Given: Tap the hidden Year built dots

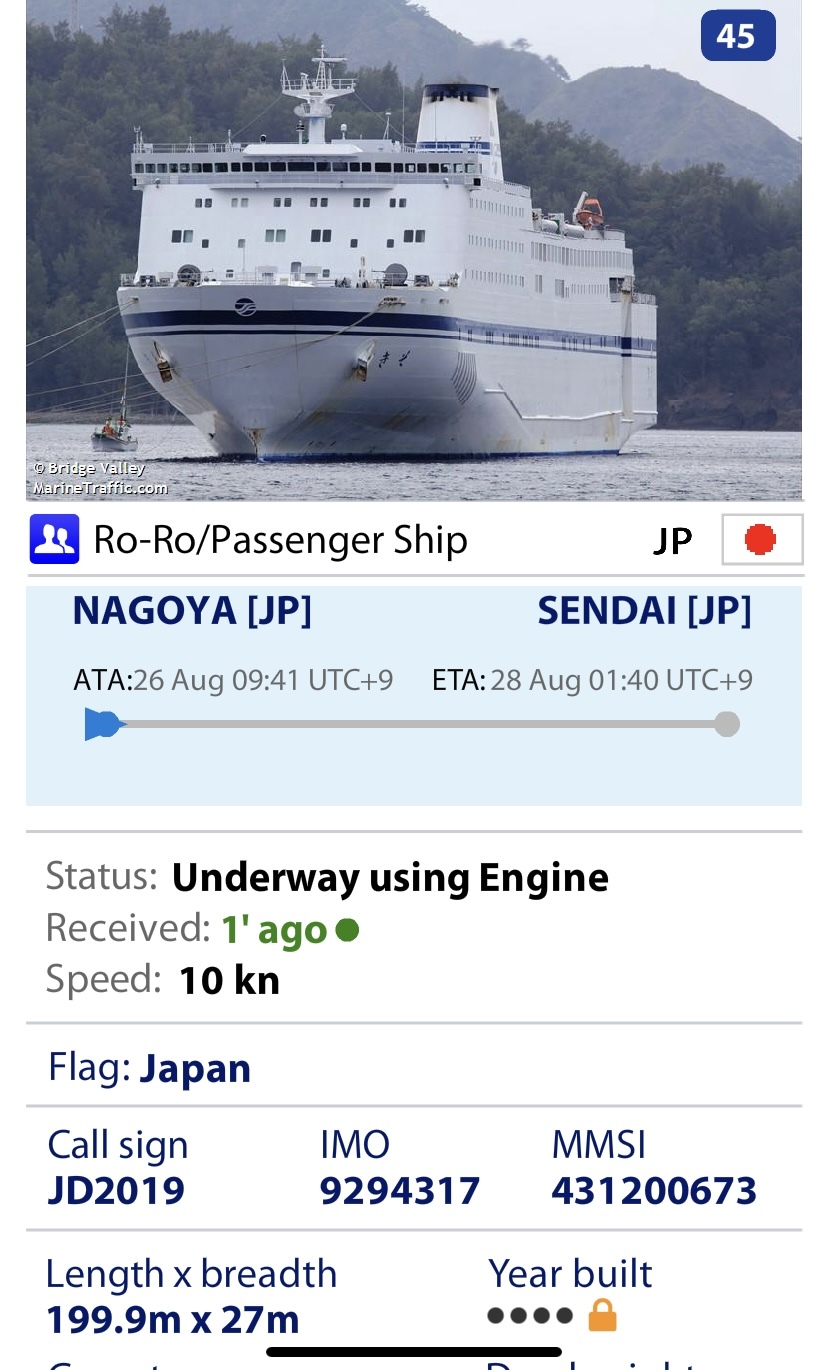Looking at the screenshot, I should click(x=530, y=1315).
